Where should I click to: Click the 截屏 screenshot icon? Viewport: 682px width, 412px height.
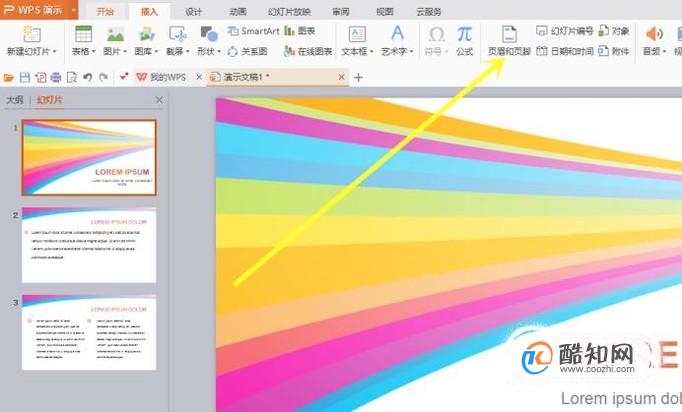(178, 34)
